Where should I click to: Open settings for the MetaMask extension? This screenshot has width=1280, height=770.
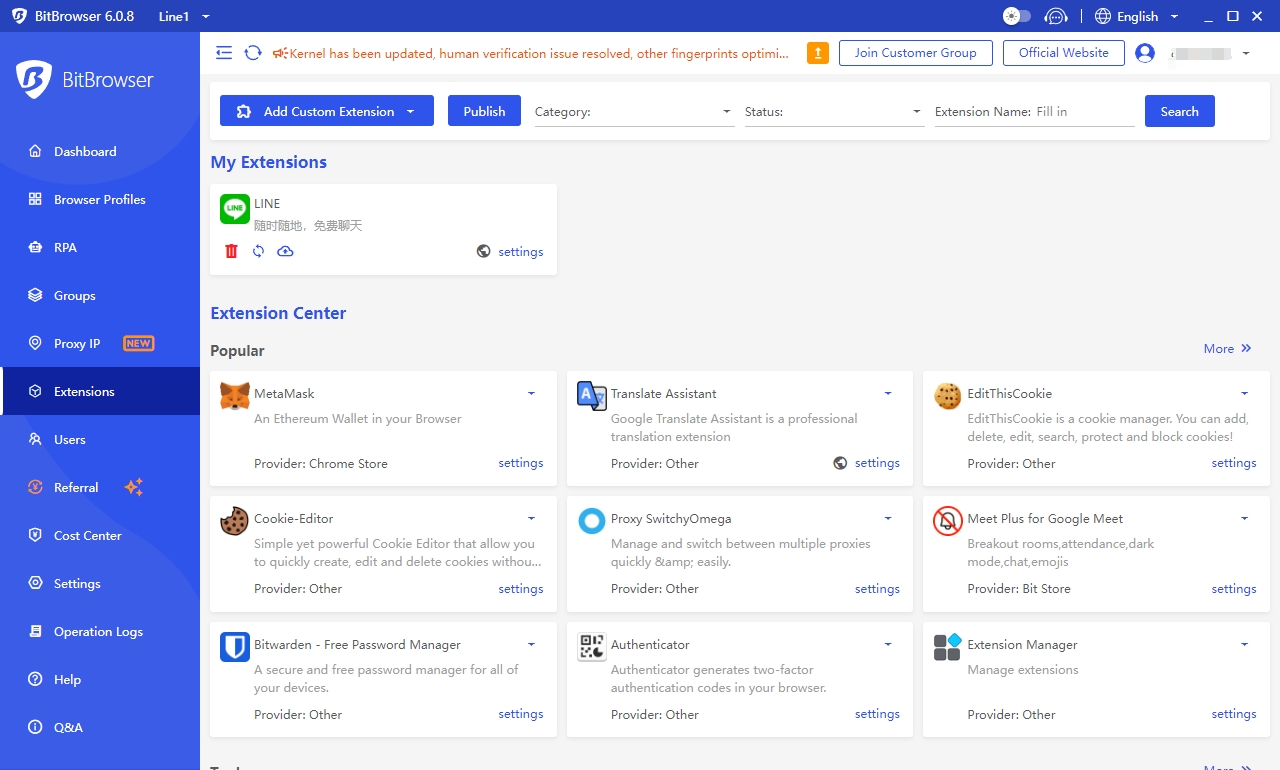521,463
